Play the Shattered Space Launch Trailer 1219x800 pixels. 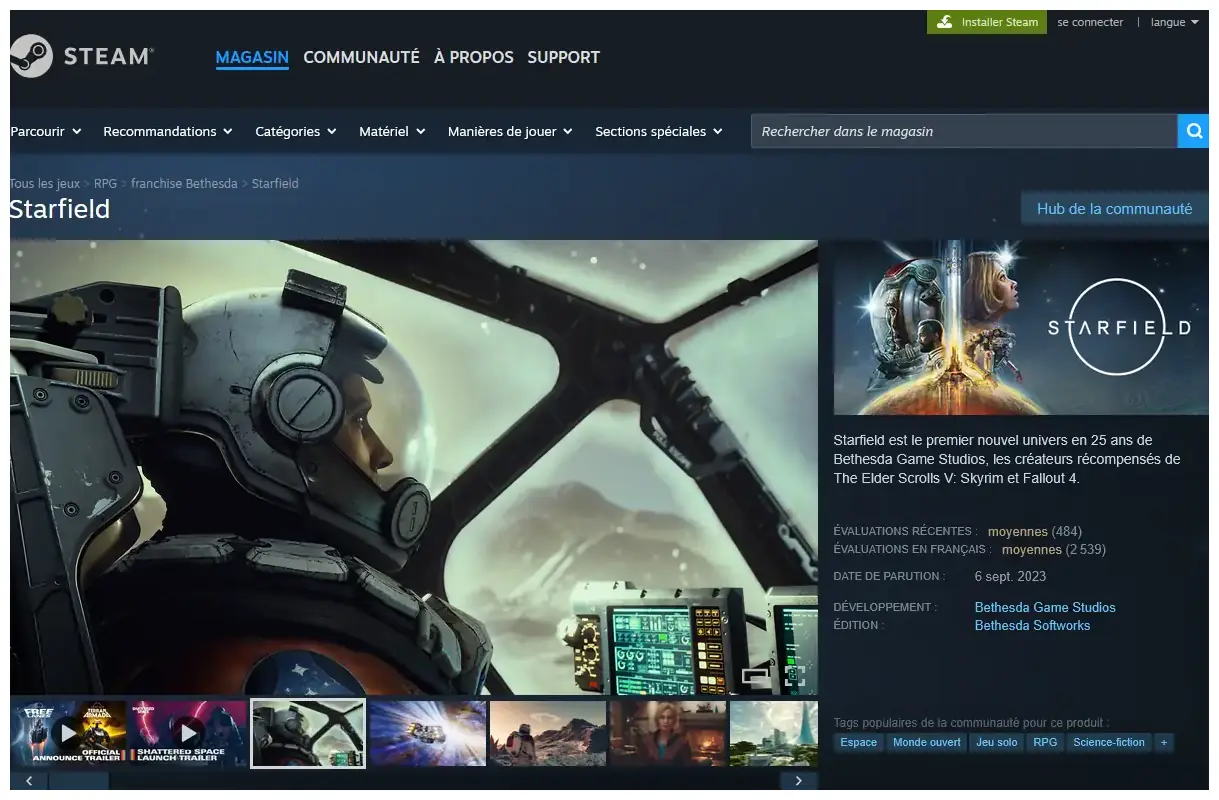(x=188, y=733)
